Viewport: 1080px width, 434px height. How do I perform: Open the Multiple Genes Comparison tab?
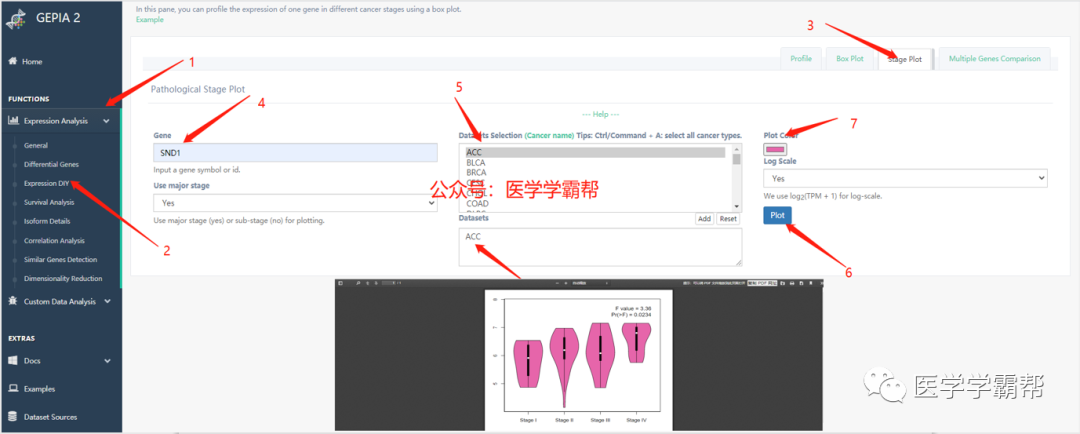click(995, 59)
